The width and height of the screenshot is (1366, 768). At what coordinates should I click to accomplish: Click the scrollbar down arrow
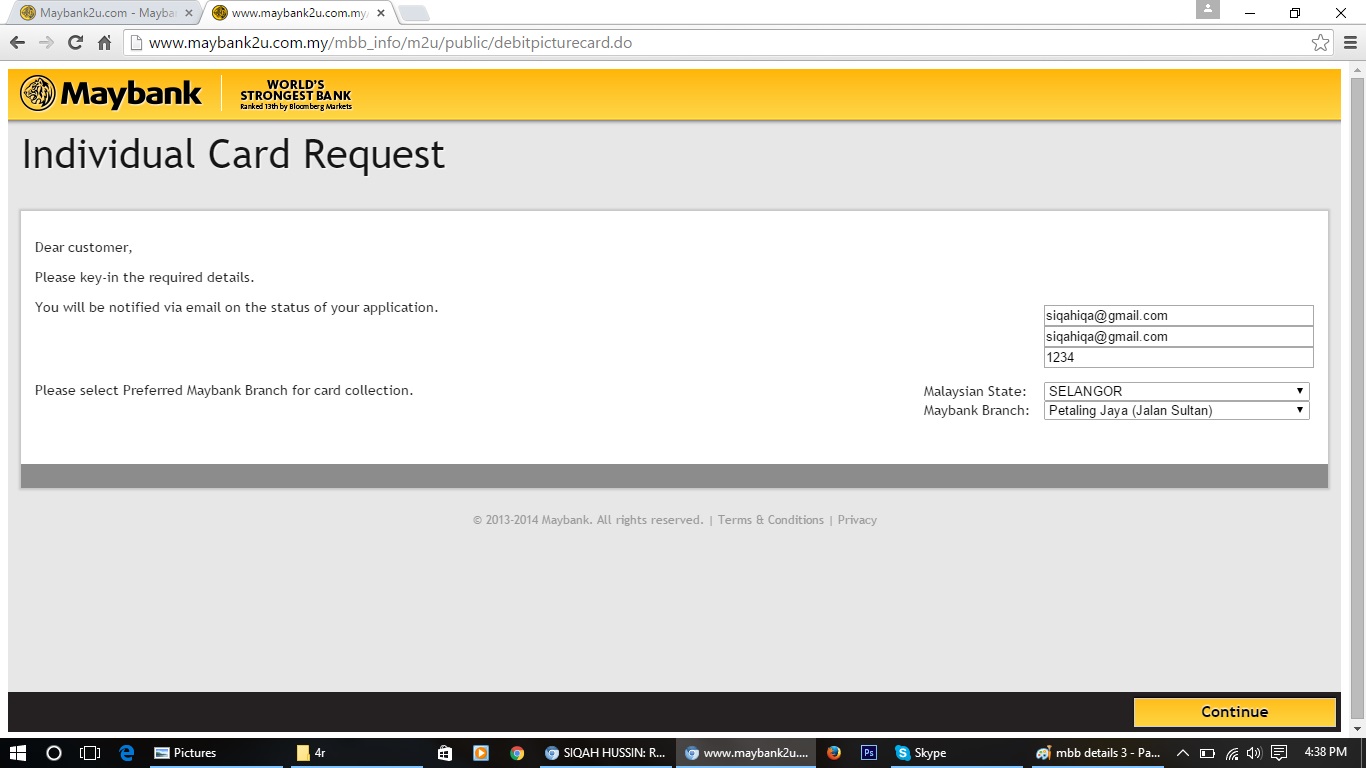[x=1356, y=727]
